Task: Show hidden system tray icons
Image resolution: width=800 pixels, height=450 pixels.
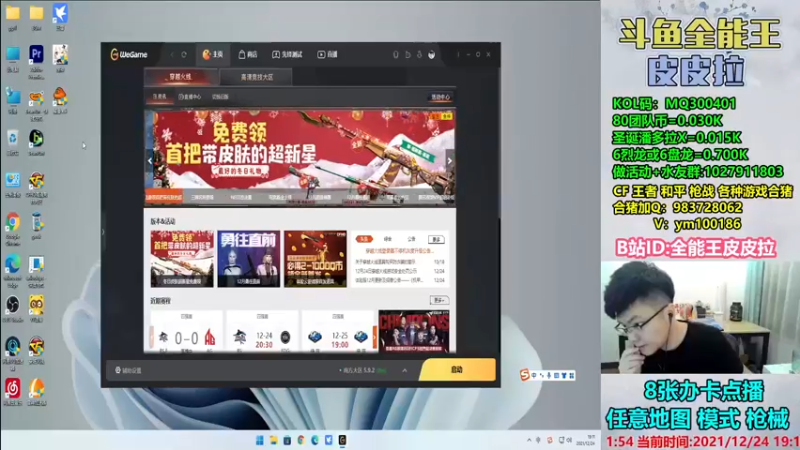Action: [529, 440]
